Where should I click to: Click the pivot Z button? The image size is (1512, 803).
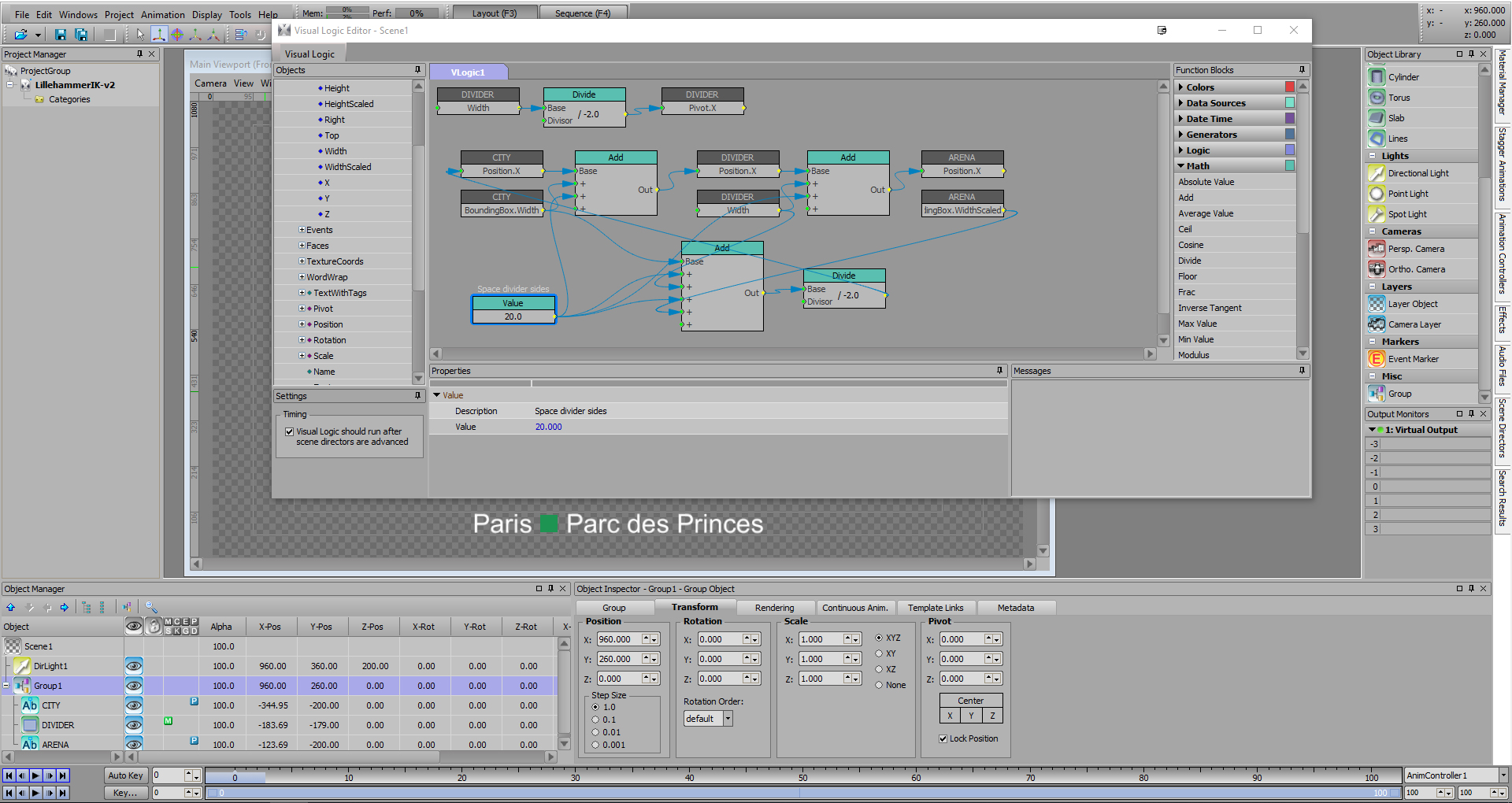992,716
